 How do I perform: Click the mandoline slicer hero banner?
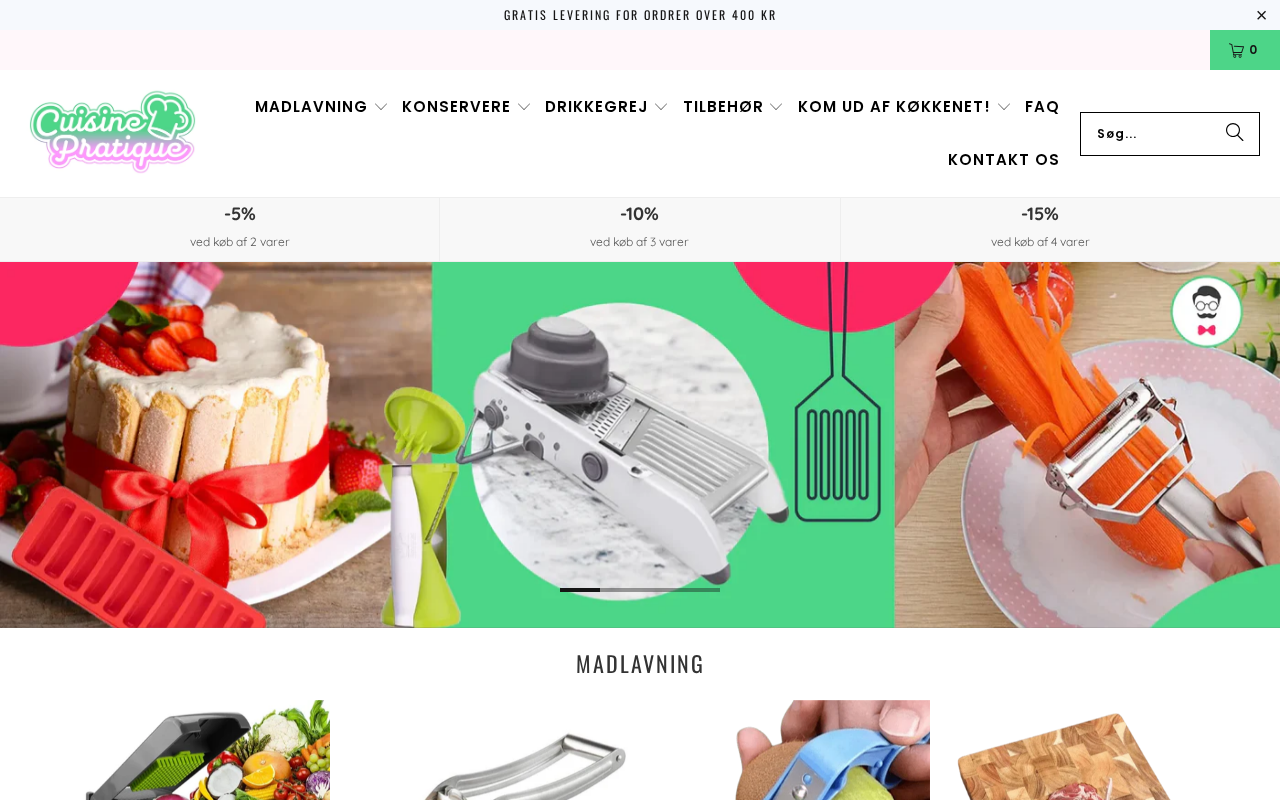(640, 445)
